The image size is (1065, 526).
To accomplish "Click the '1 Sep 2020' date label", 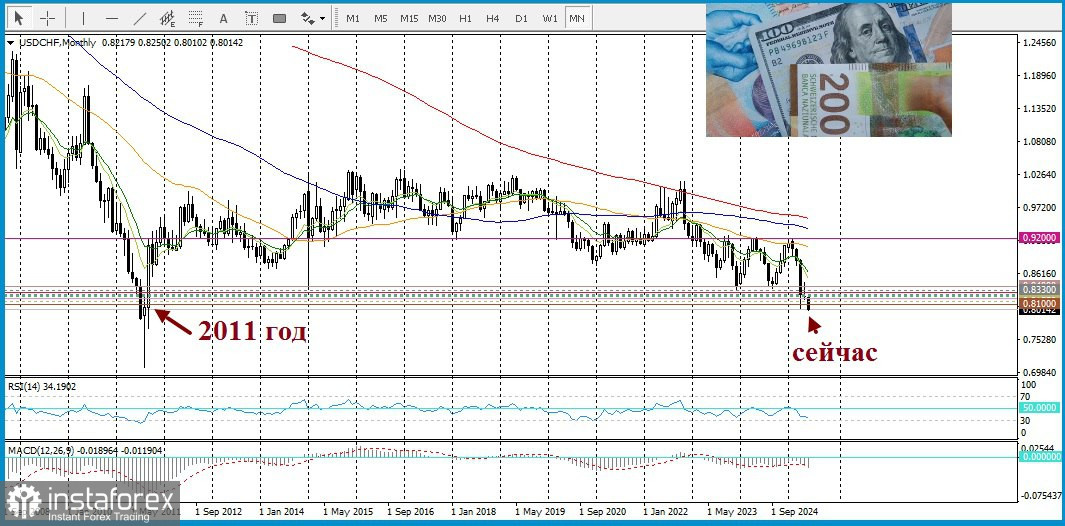I will coord(603,511).
